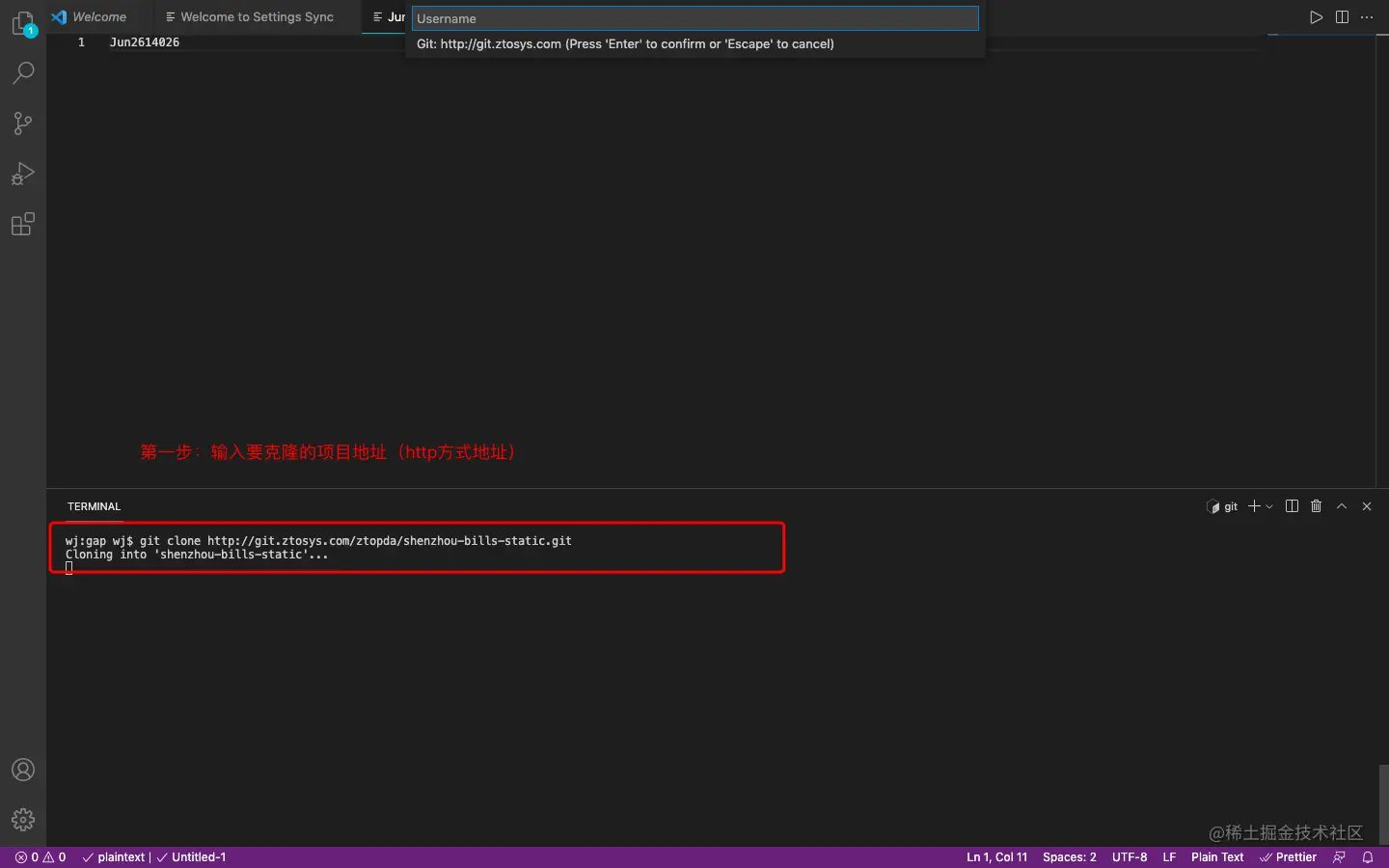Switch to Welcome to Settings Sync tab
Image resolution: width=1389 pixels, height=868 pixels.
coord(250,17)
